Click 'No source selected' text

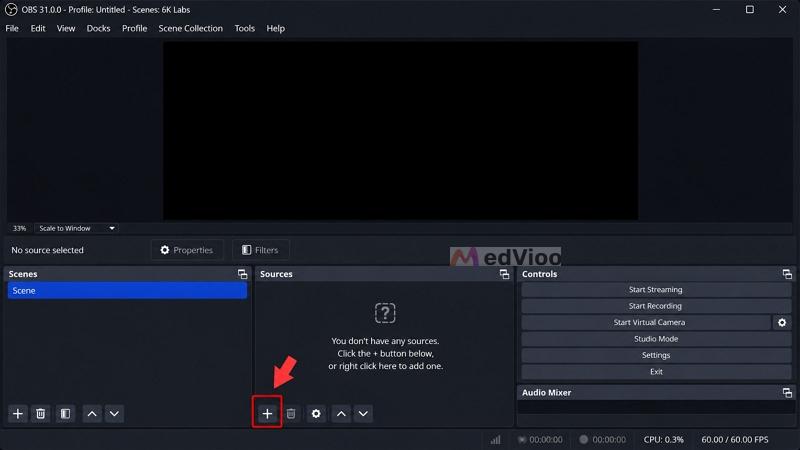[x=47, y=250]
